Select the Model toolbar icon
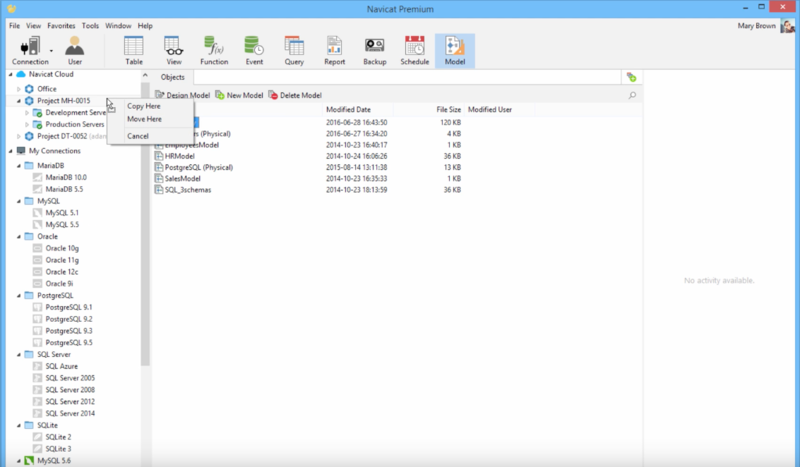This screenshot has height=467, width=800. [455, 51]
